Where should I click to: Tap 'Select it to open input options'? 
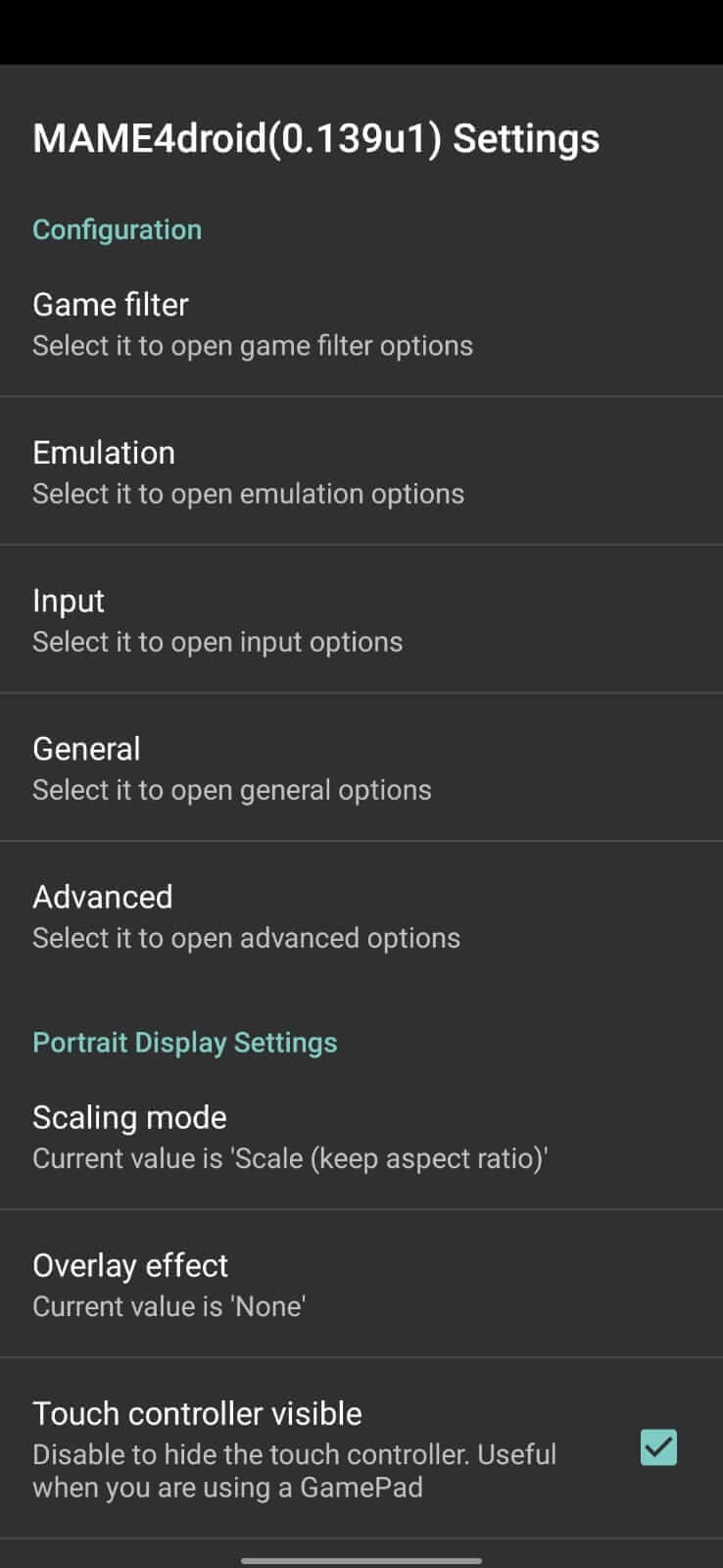(x=217, y=642)
